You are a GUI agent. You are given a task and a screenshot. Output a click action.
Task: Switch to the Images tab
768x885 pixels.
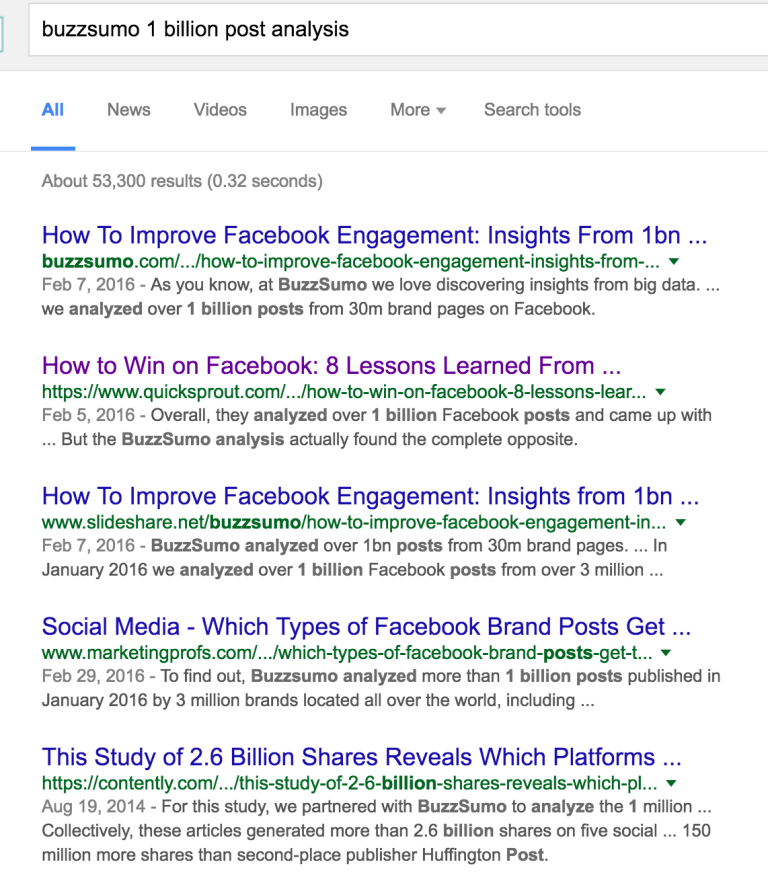318,110
